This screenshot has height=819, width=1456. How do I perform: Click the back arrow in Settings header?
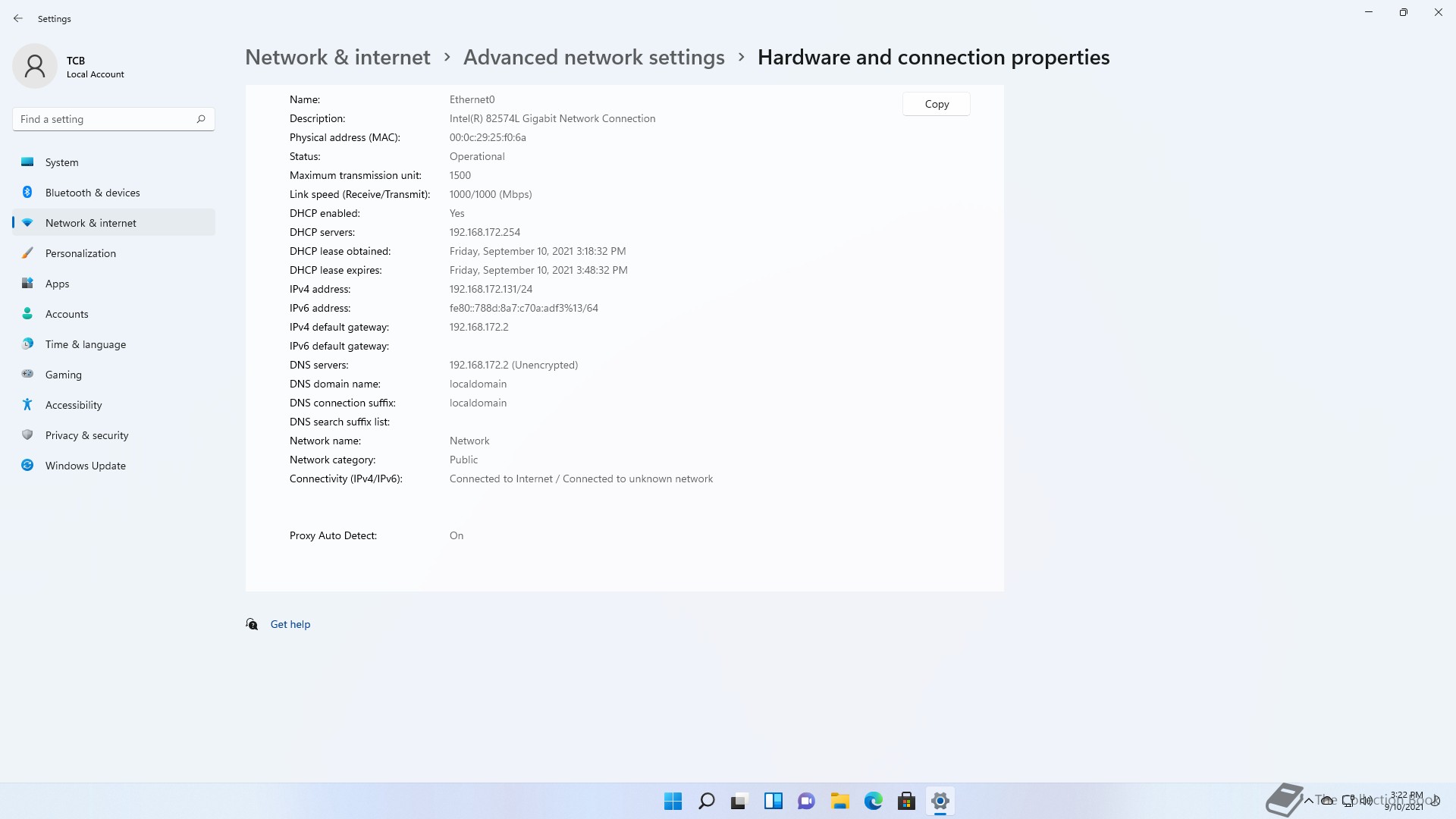coord(18,18)
